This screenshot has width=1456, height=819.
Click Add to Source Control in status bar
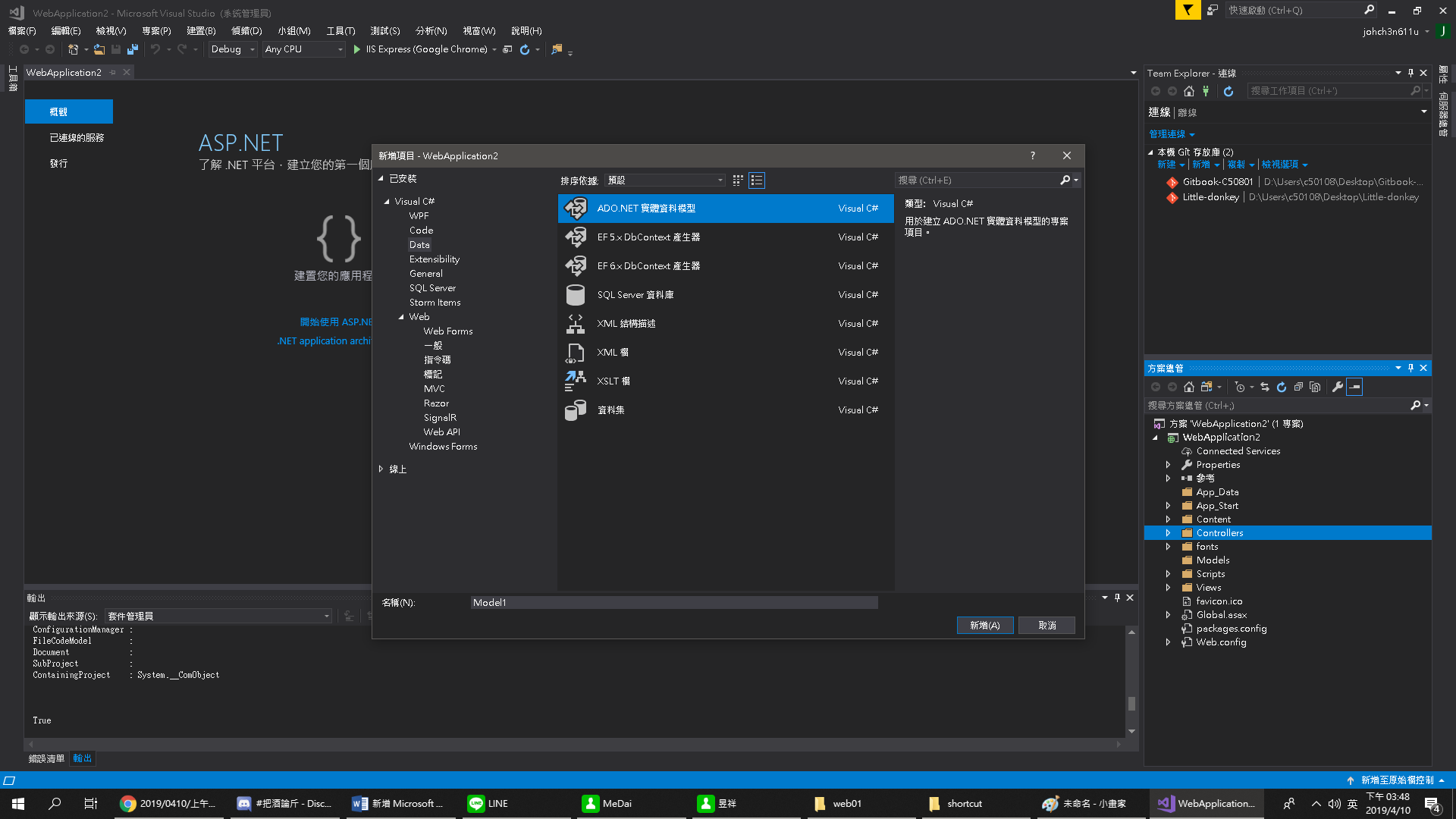[x=1396, y=780]
